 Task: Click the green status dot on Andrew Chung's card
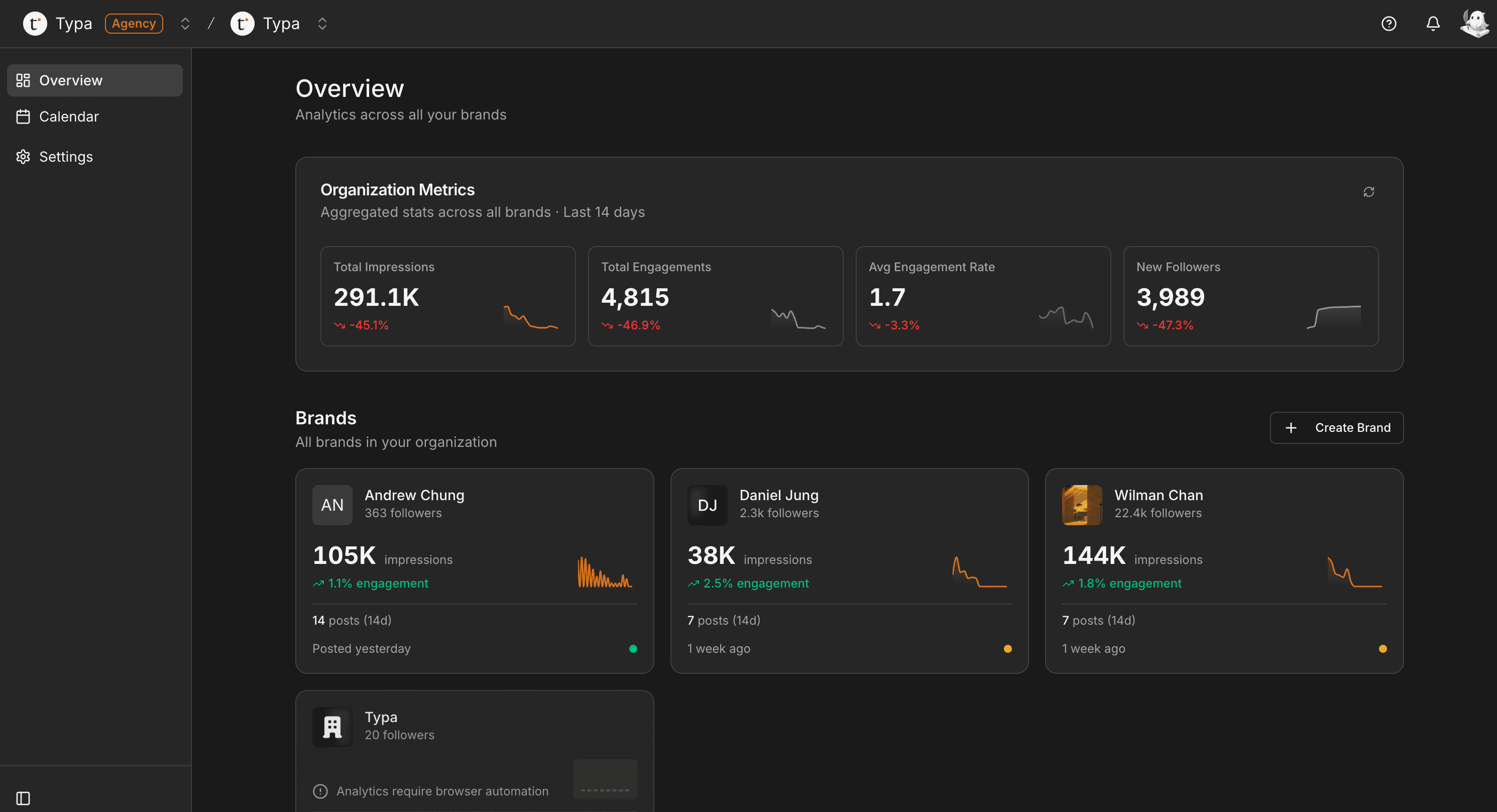point(633,648)
